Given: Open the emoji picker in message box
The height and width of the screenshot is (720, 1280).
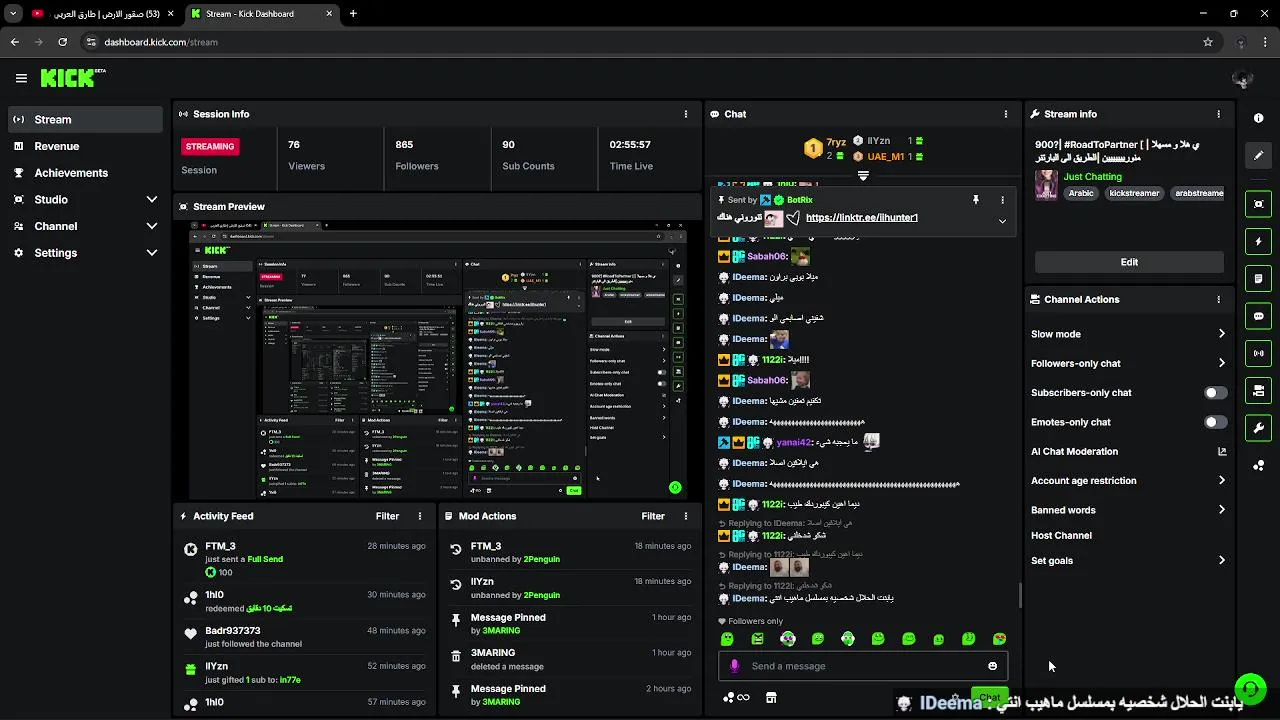Looking at the screenshot, I should click(992, 666).
